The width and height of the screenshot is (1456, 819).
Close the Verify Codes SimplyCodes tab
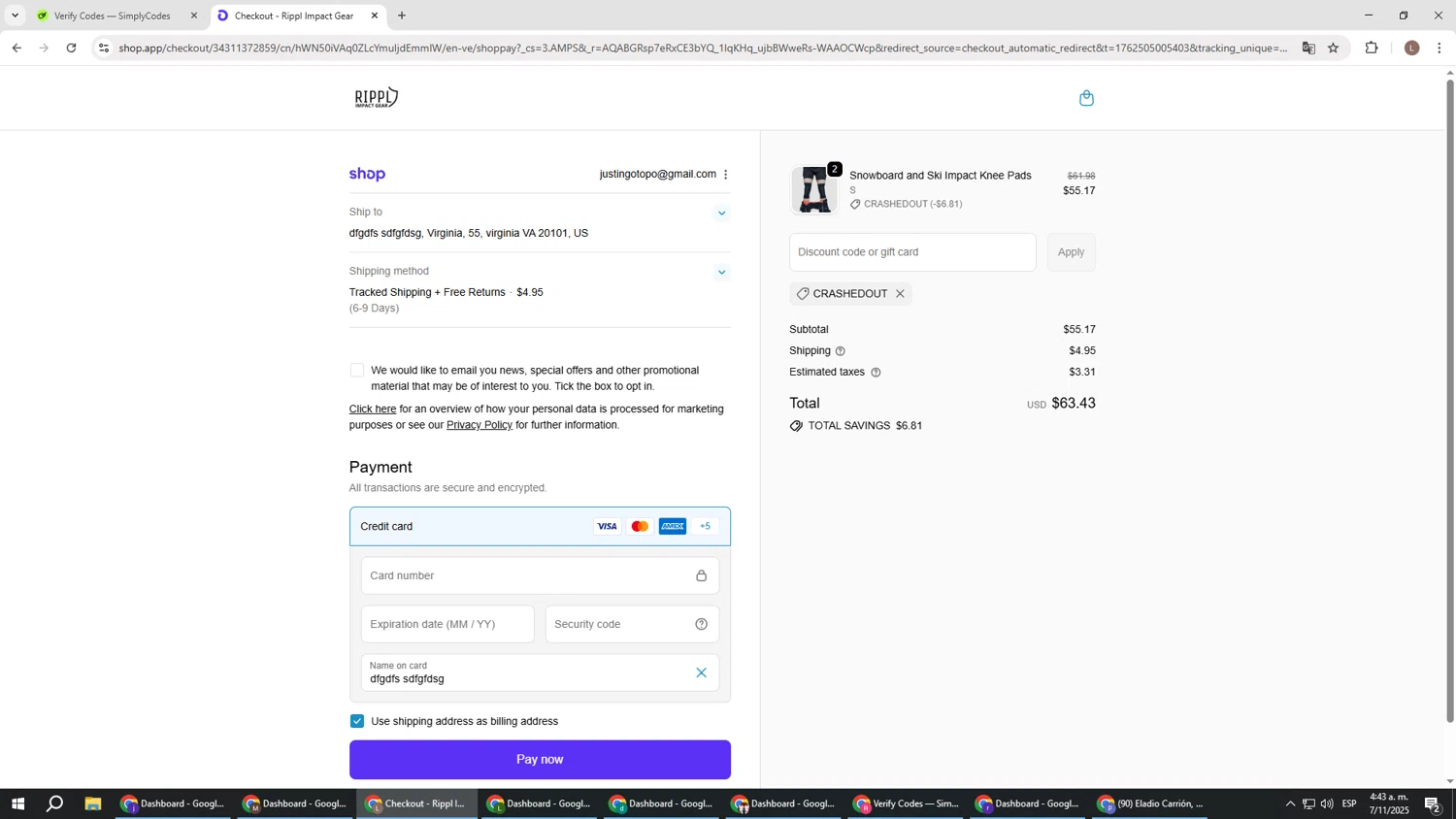click(193, 16)
